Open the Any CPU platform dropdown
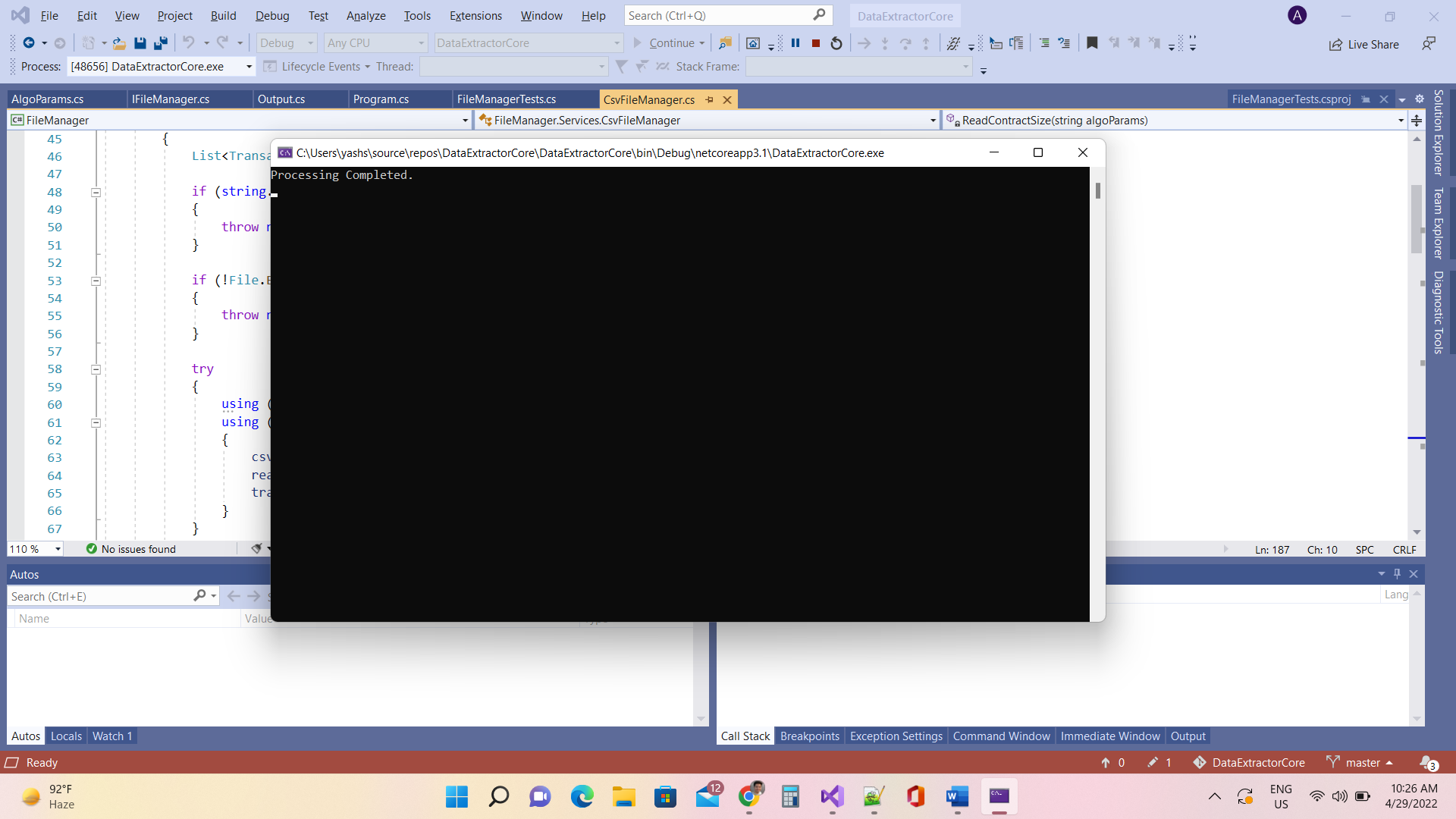Screen dimensions: 1456x819 (x=375, y=43)
